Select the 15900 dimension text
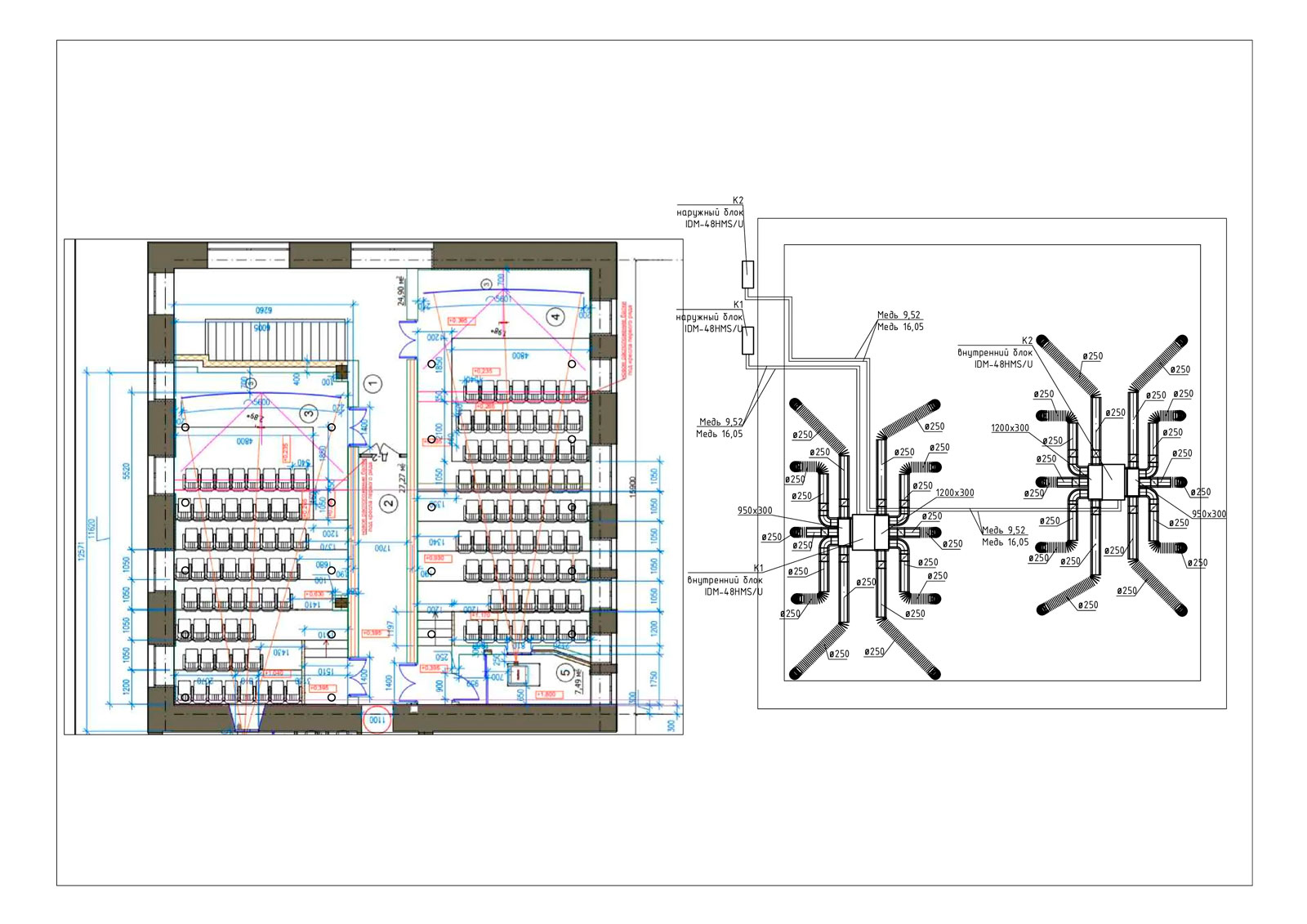Viewport: 1307px width, 924px height. (x=632, y=488)
